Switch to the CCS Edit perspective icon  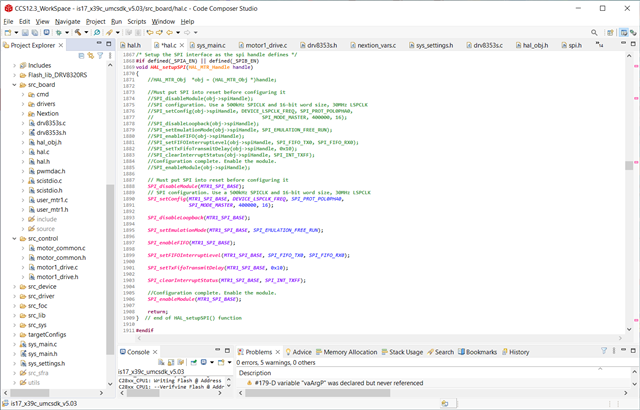tap(624, 33)
